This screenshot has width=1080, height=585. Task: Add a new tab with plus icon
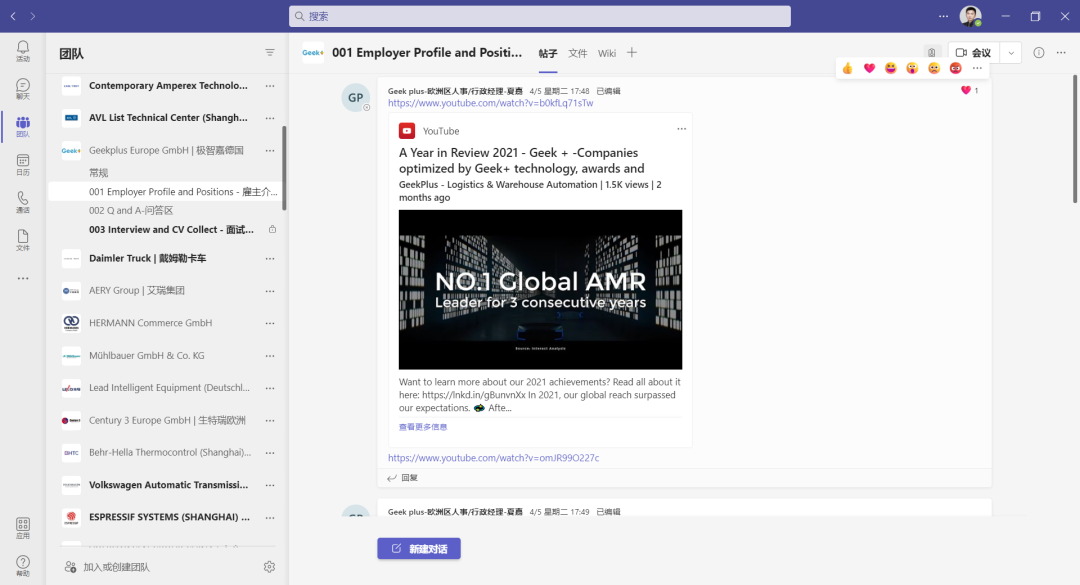click(x=632, y=52)
